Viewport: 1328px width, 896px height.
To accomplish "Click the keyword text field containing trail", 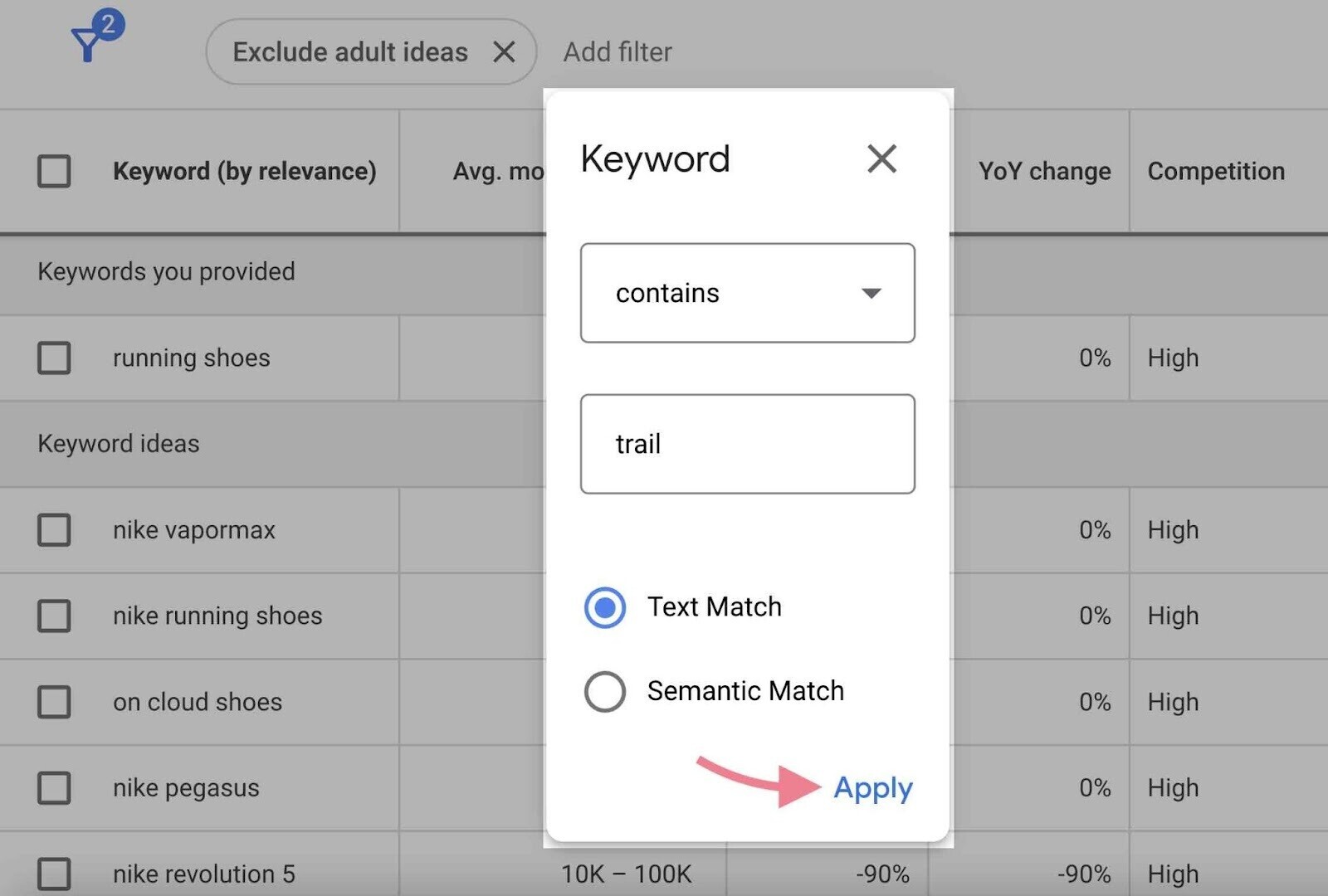I will pyautogui.click(x=747, y=444).
